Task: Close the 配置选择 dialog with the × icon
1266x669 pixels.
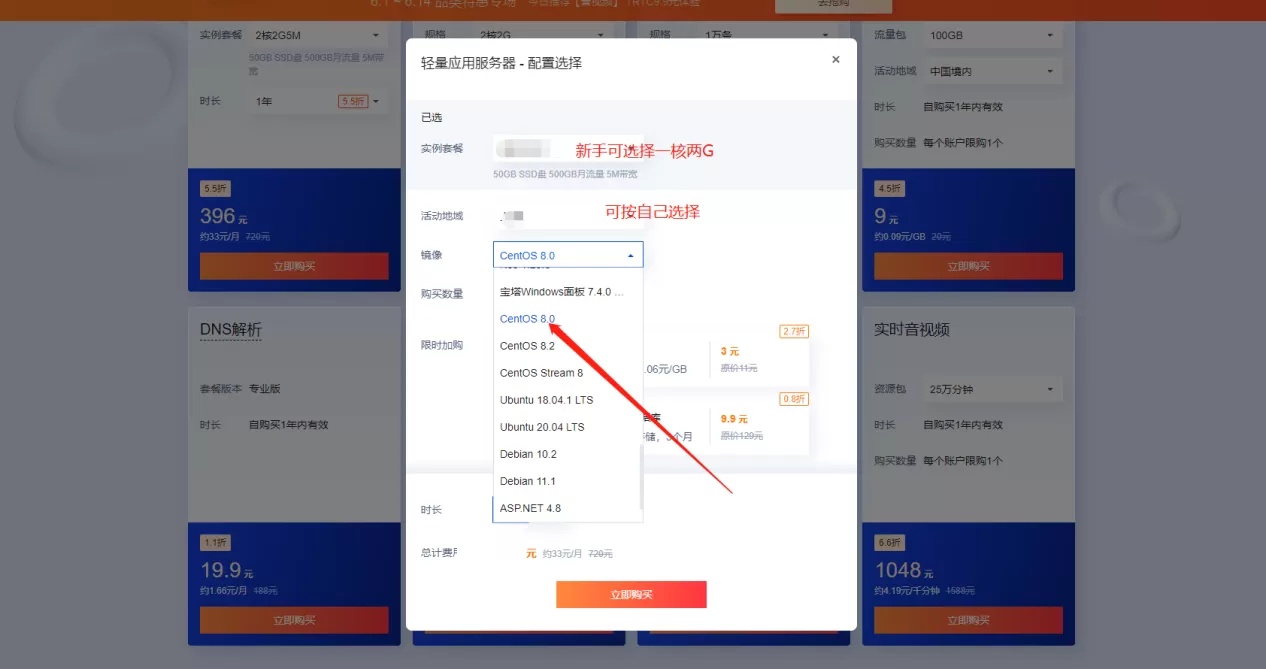Action: point(836,60)
